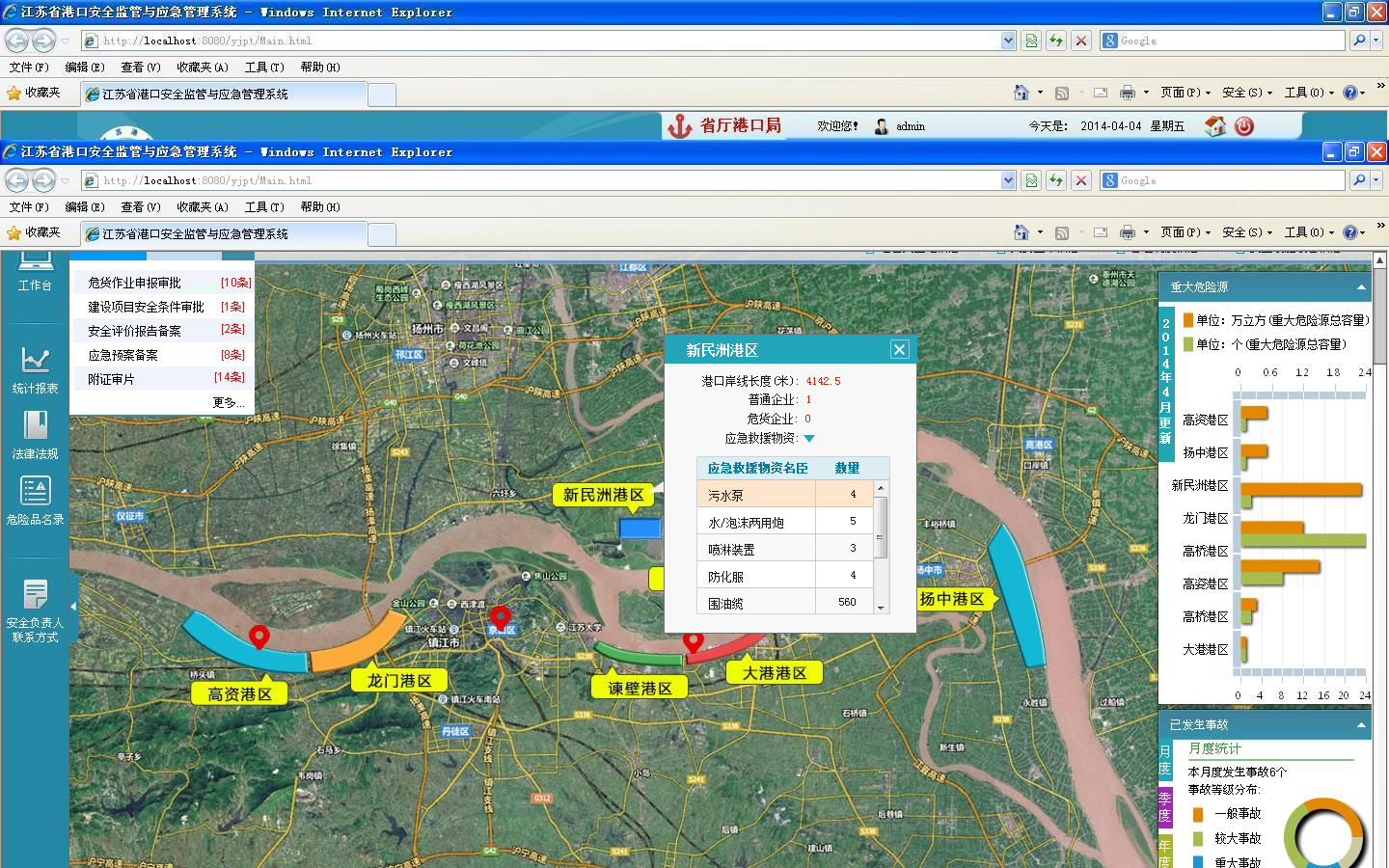Select 危货作业申报审批 in the workbench menu
Screen dimensions: 1389x868
coord(134,283)
